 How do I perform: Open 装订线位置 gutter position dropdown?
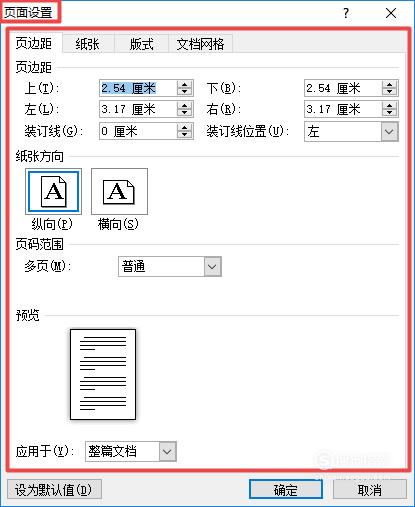389,132
